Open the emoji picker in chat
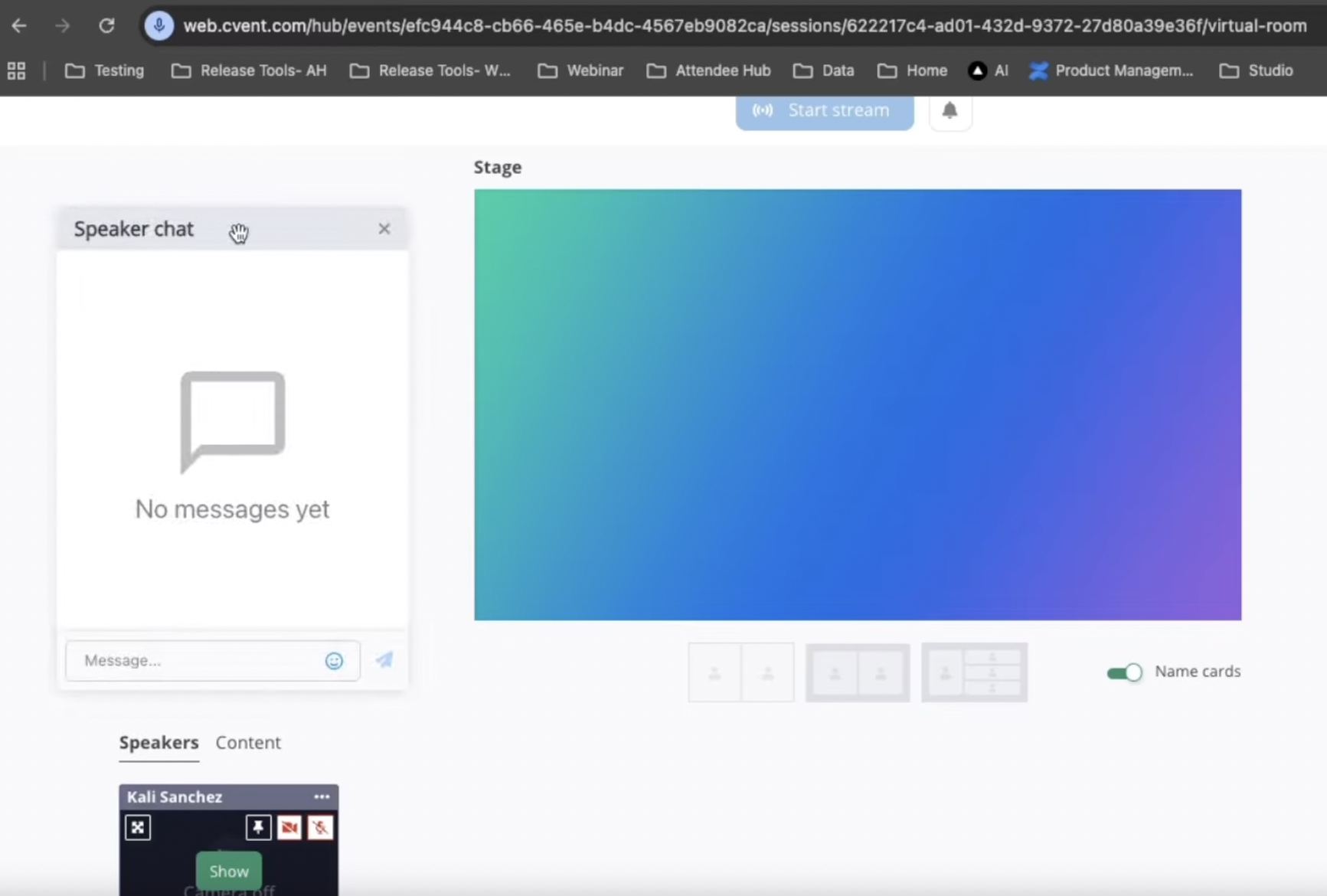The image size is (1327, 896). [334, 661]
